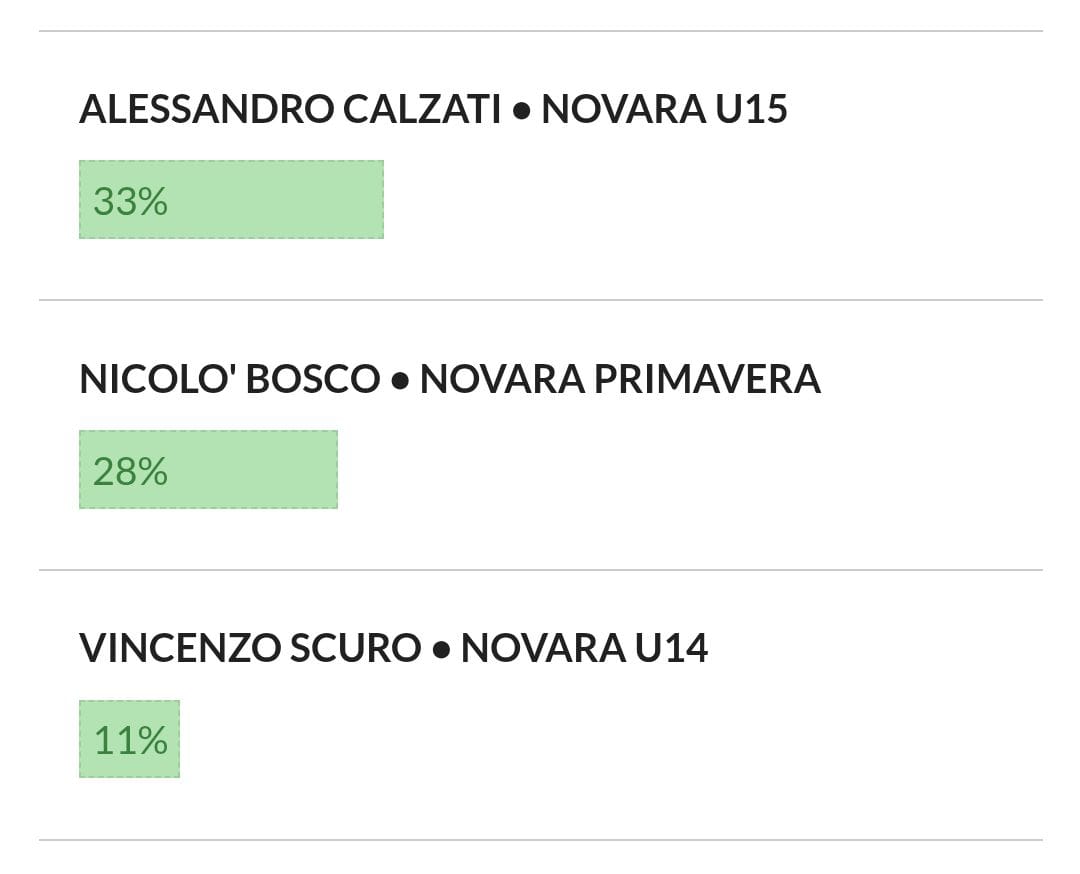Click bullet separator after NICOLO' BOSCO
Screen dimensions: 1080x874
click(x=400, y=380)
